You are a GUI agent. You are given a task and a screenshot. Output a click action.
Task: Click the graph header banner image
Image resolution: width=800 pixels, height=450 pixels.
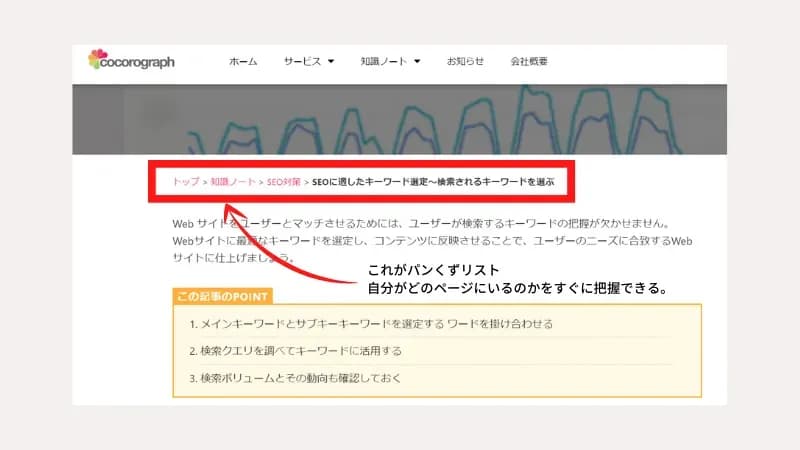399,119
